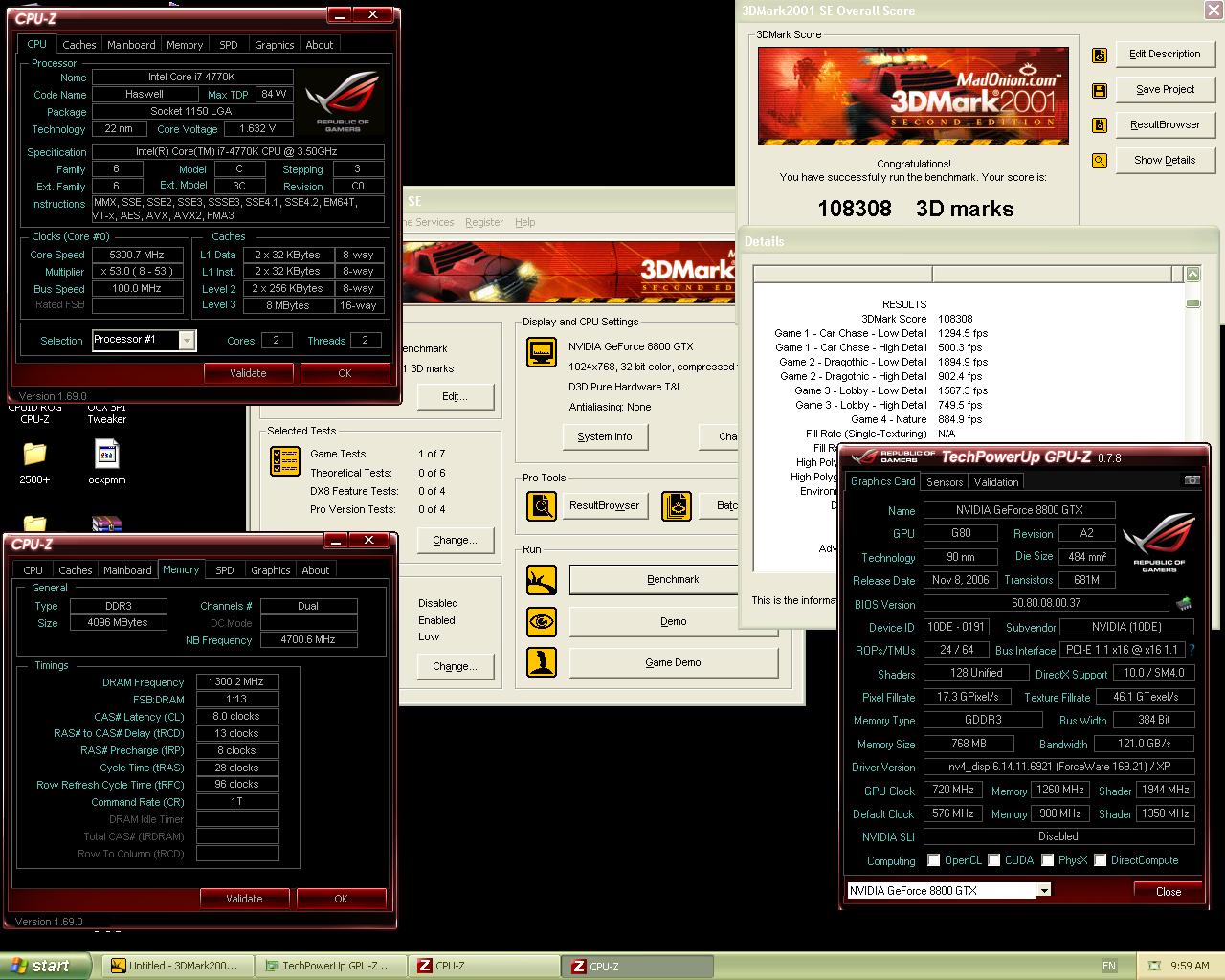Open the Register menu in 3DMark
Screen dimensions: 1225x980
pos(484,222)
